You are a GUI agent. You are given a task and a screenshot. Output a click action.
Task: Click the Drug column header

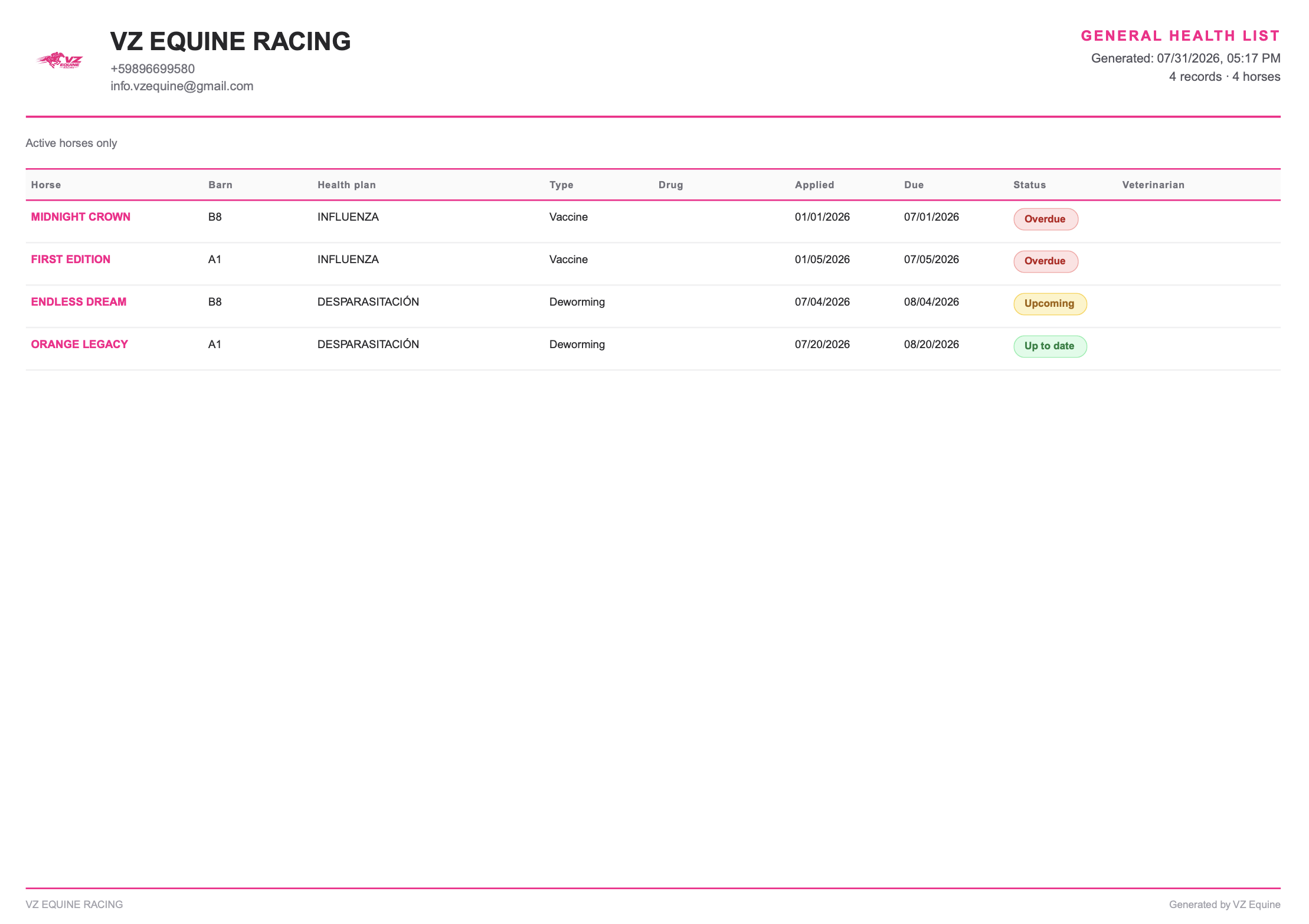point(670,185)
